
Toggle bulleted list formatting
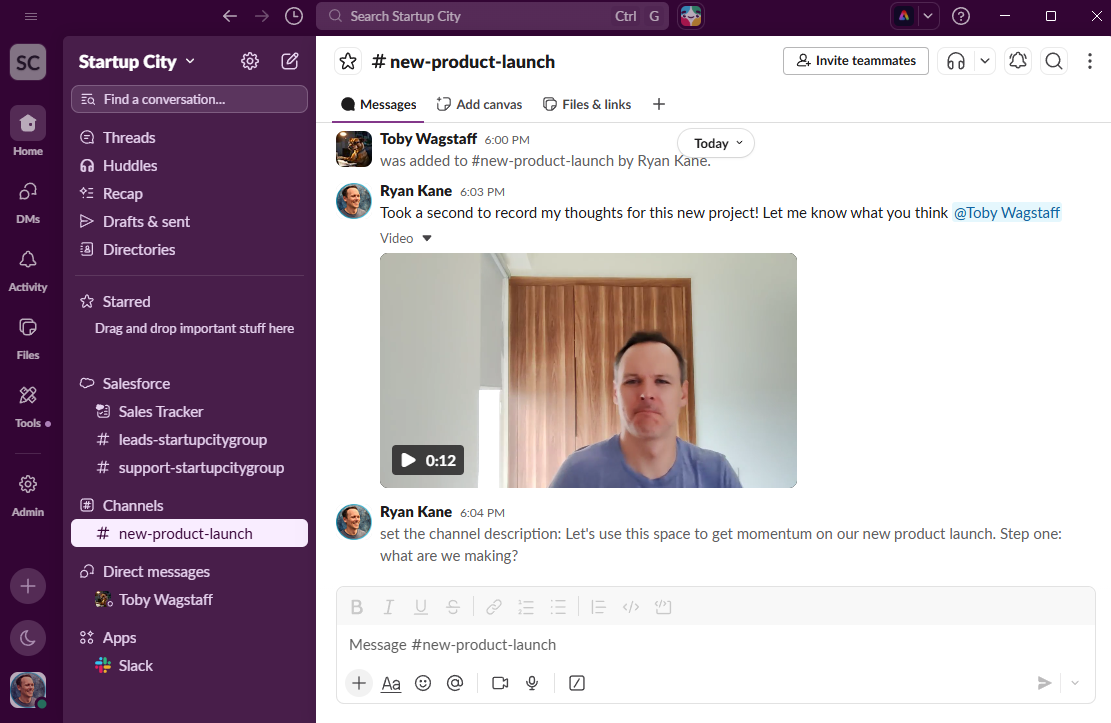pos(558,607)
